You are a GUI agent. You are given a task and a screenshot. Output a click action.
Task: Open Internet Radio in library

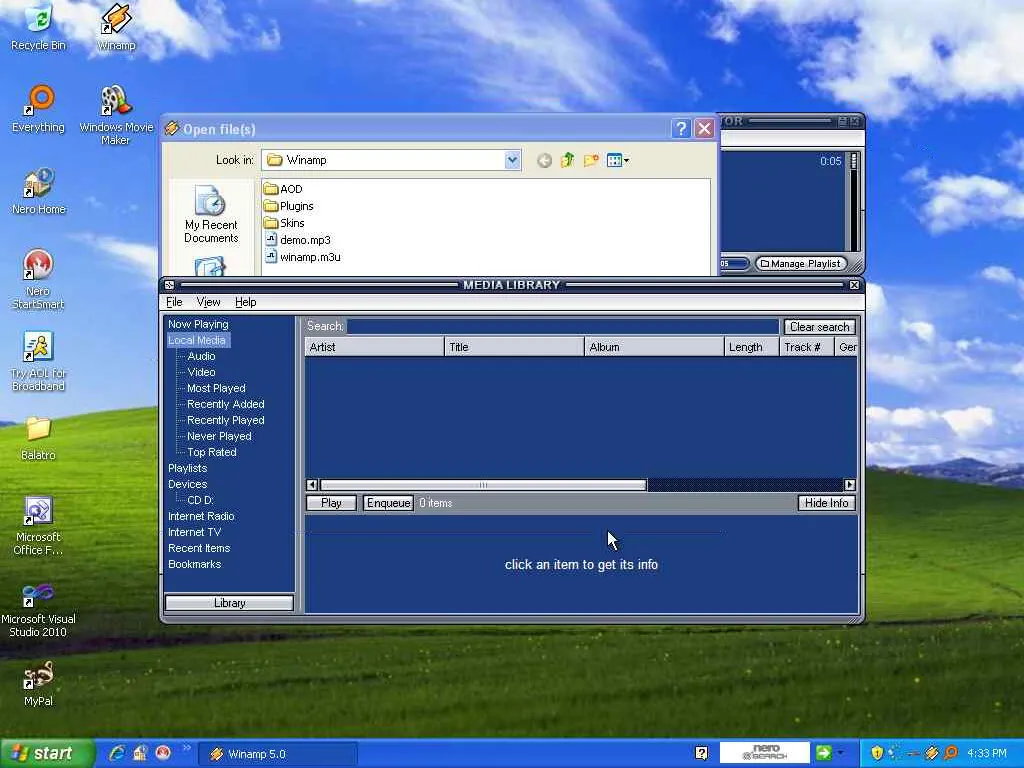pos(201,516)
